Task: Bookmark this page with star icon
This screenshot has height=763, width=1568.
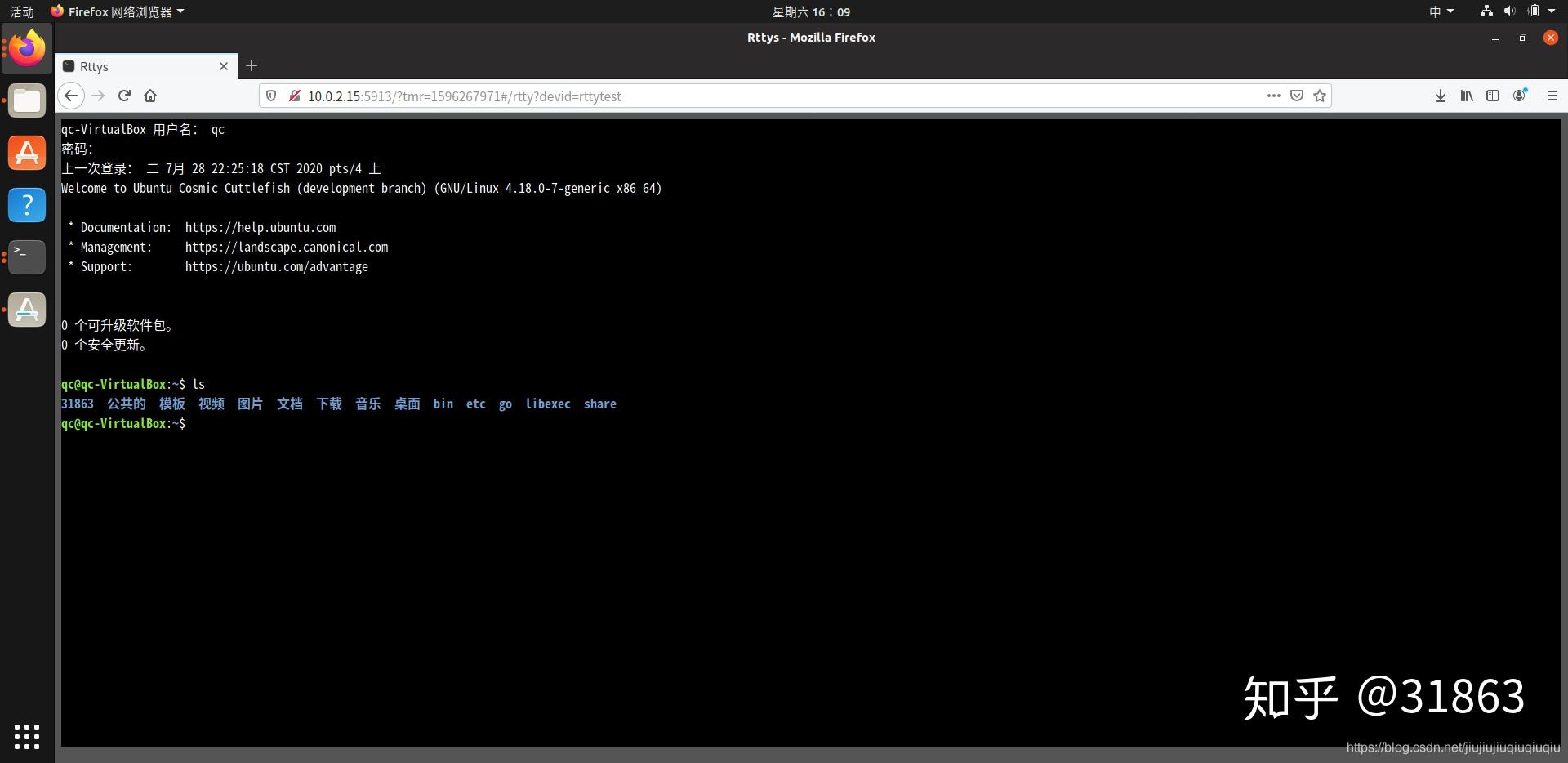Action: pos(1320,96)
